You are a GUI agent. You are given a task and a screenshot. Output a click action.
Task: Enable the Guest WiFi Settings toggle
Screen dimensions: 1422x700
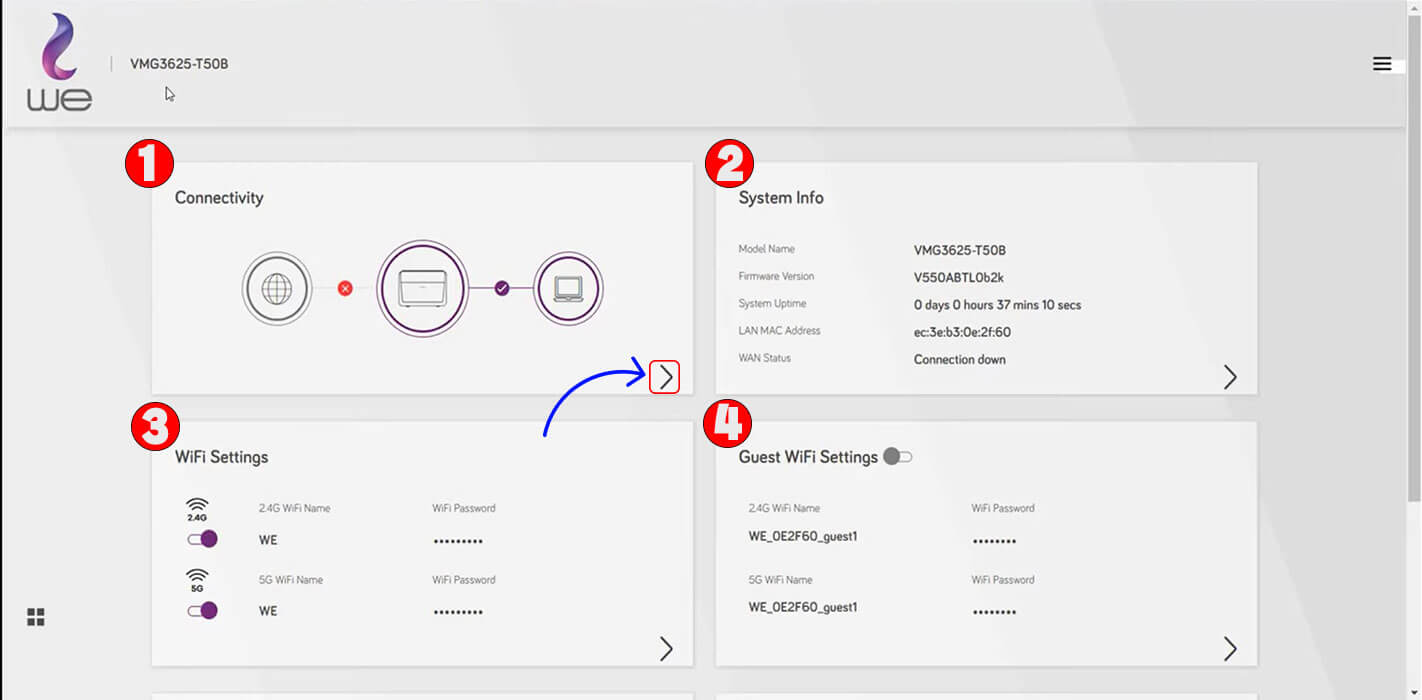[898, 457]
